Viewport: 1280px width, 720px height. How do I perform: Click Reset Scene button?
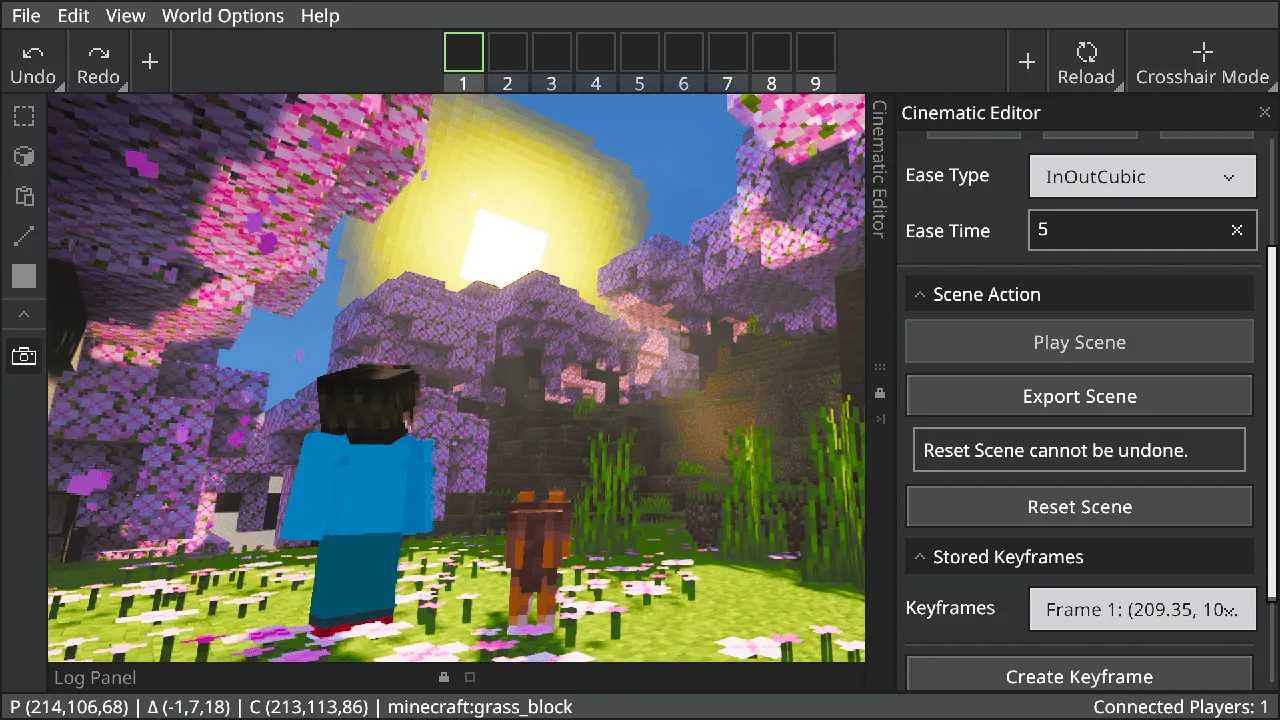click(x=1079, y=506)
